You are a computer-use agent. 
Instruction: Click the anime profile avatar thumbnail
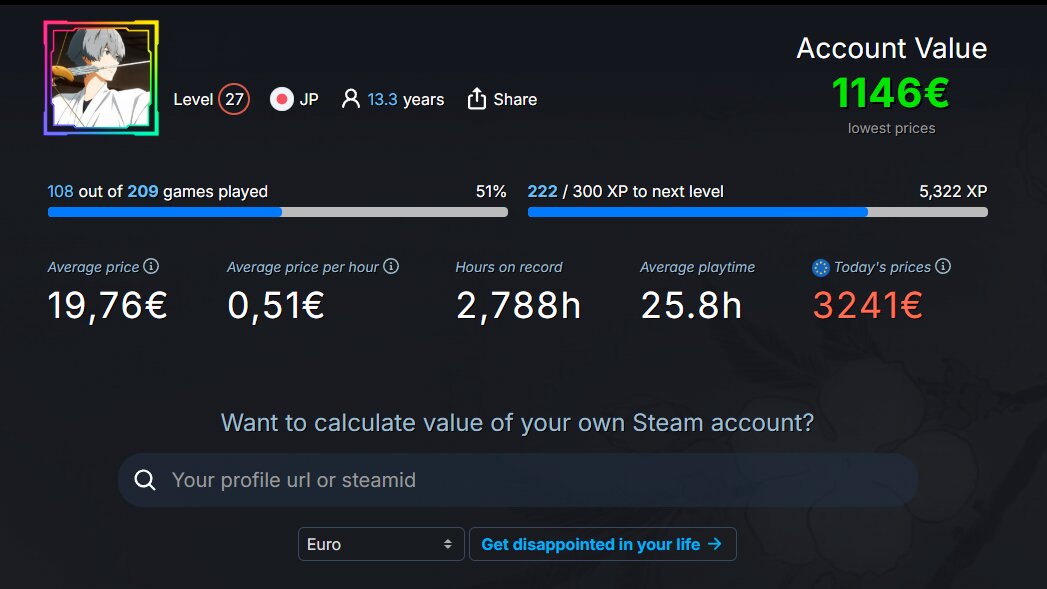(101, 78)
